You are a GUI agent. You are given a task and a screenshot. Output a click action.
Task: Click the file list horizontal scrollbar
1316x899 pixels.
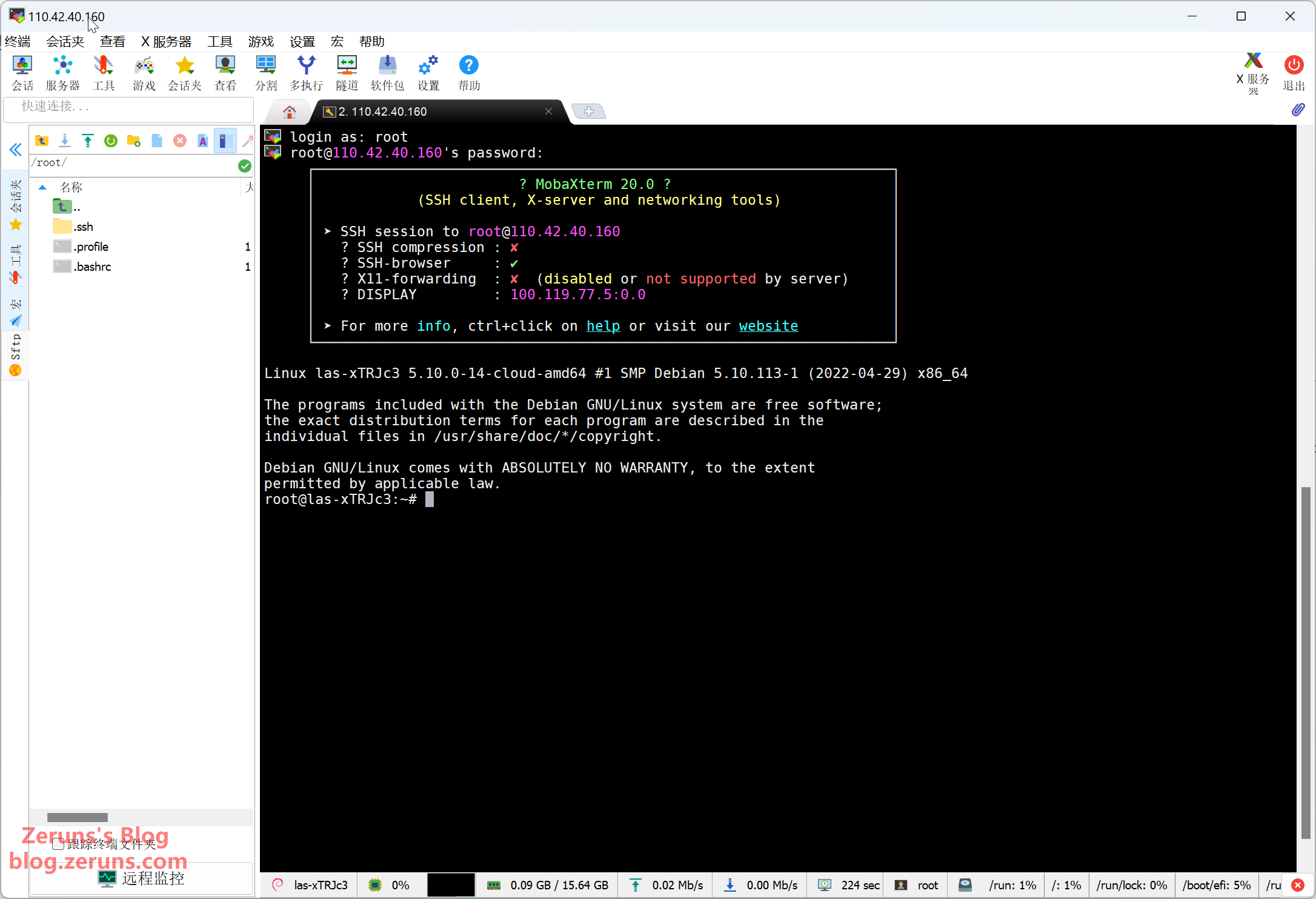click(x=78, y=818)
